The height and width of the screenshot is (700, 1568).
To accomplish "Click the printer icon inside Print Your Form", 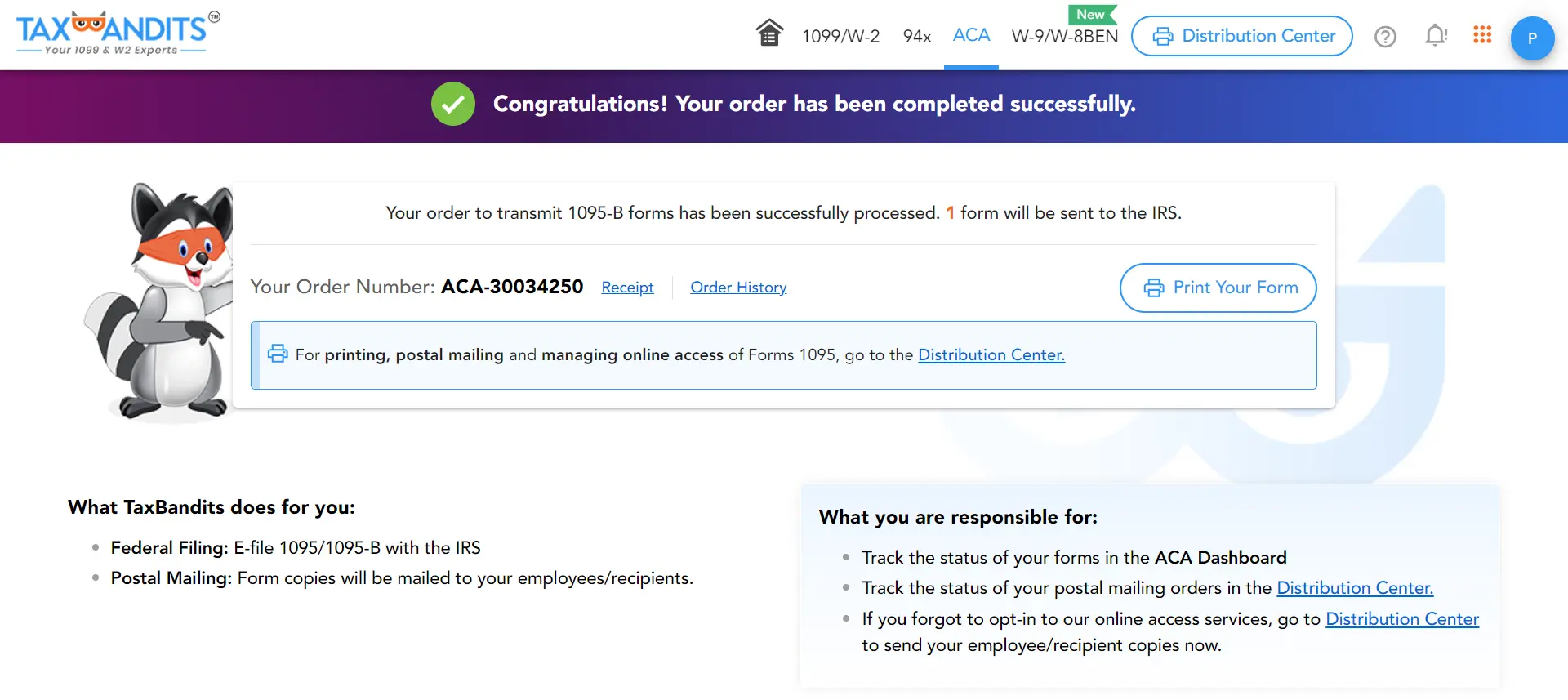I will click(x=1153, y=288).
